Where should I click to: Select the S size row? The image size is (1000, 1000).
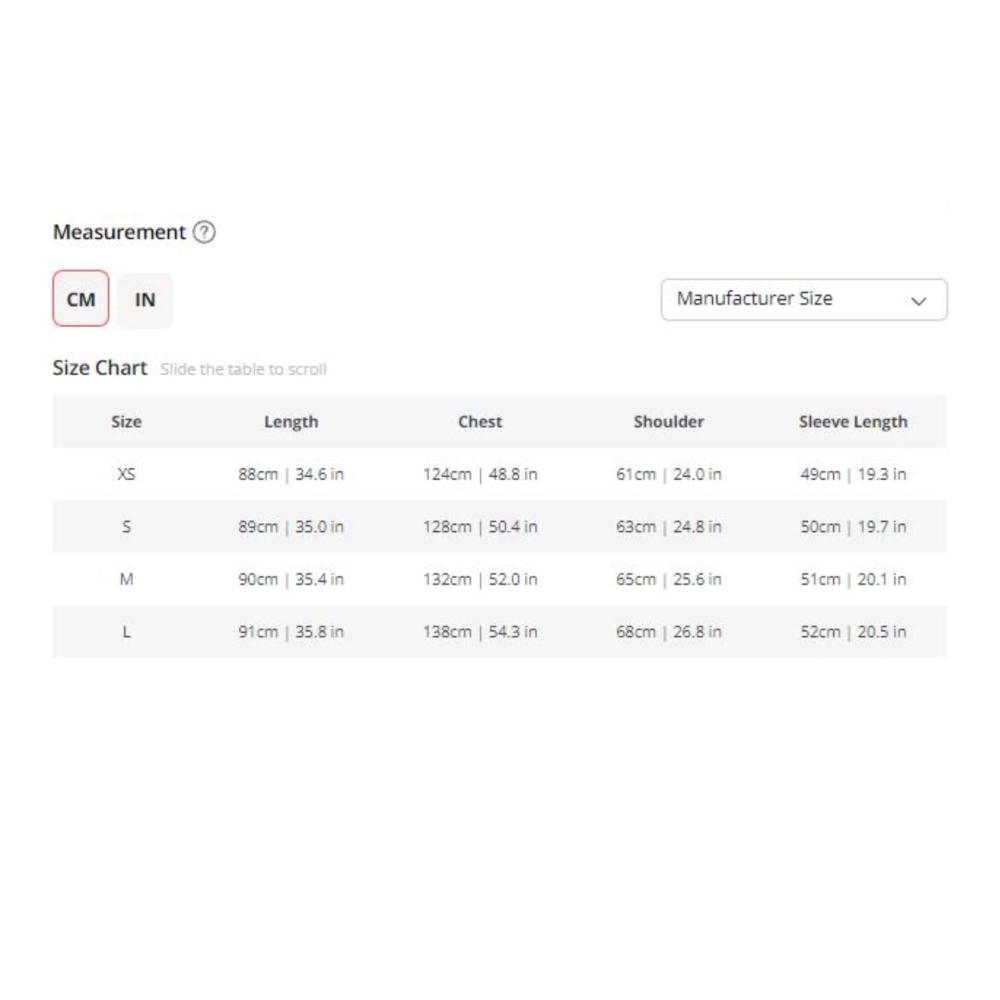(126, 526)
